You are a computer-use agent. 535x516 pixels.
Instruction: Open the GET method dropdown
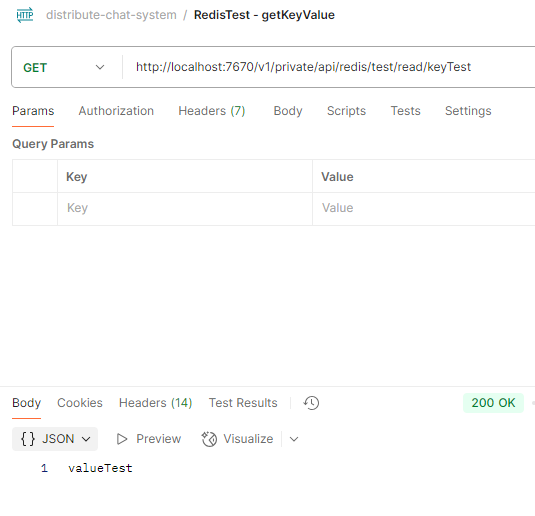64,67
